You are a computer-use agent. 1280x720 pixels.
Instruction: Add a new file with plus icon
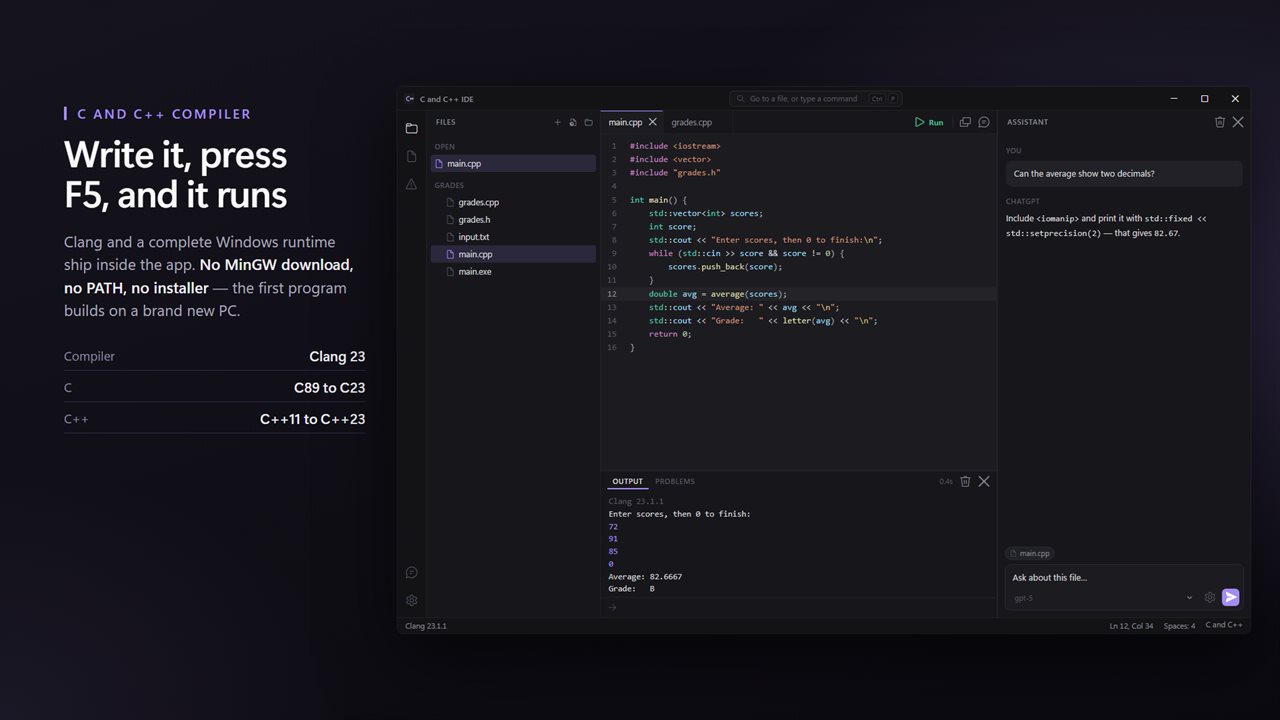click(x=558, y=122)
